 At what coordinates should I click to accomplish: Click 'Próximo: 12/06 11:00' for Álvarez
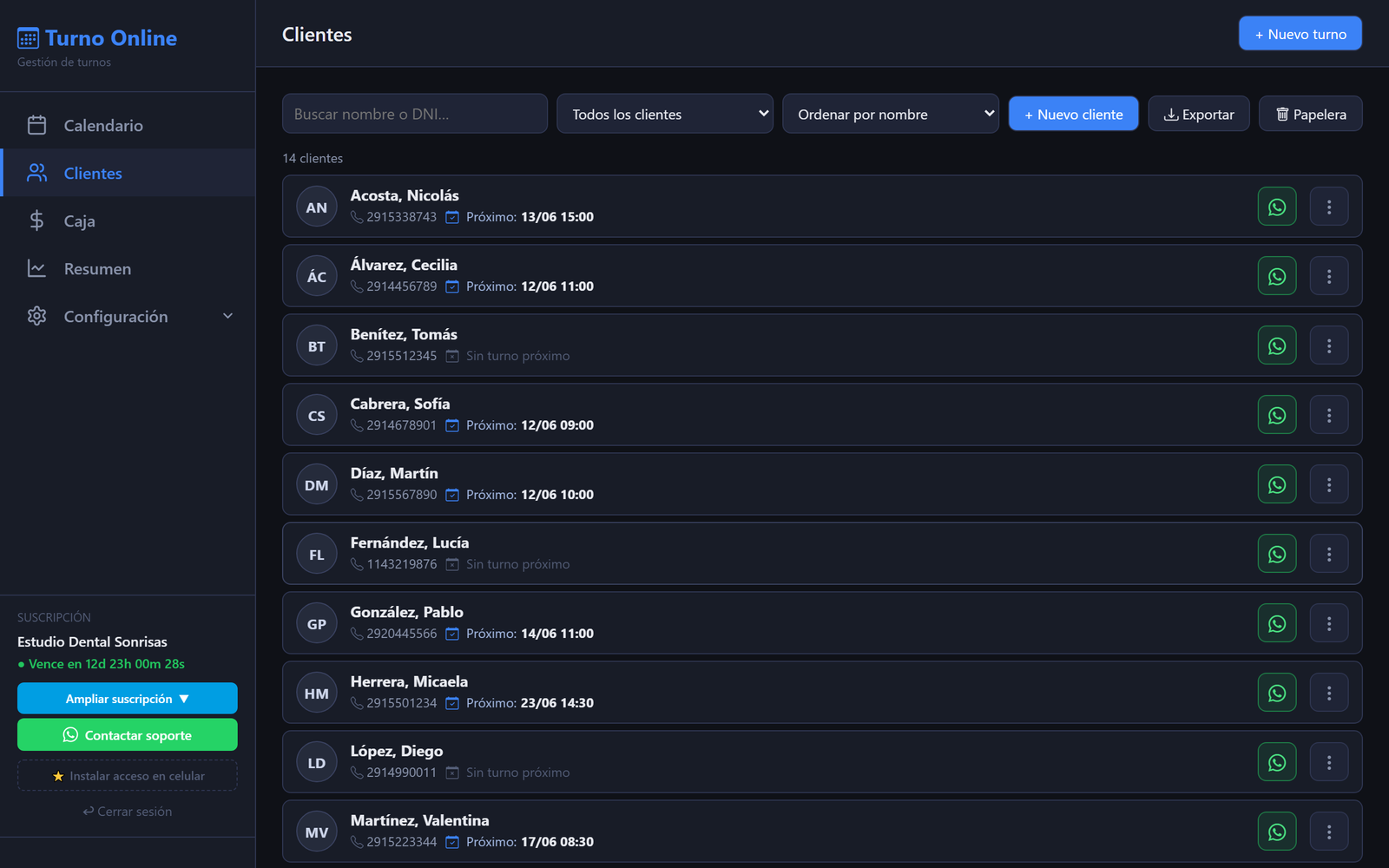coord(530,286)
